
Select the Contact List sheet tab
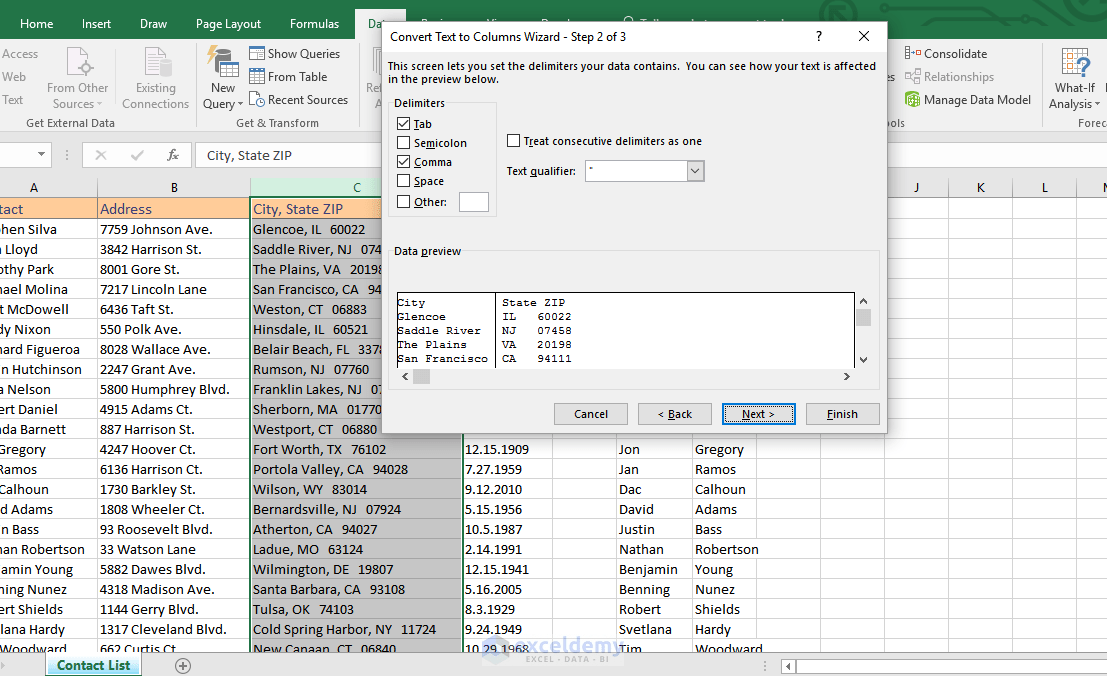point(93,664)
